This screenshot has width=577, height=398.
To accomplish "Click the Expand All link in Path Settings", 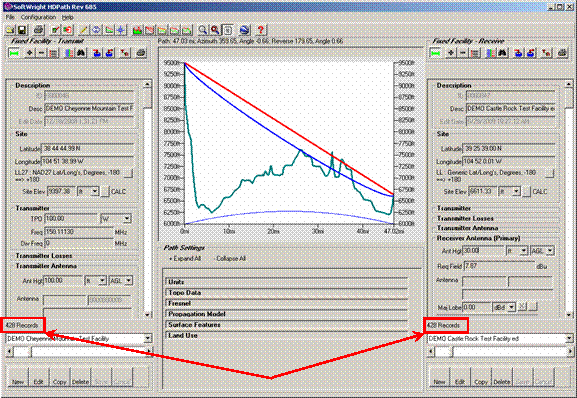I will pyautogui.click(x=185, y=259).
